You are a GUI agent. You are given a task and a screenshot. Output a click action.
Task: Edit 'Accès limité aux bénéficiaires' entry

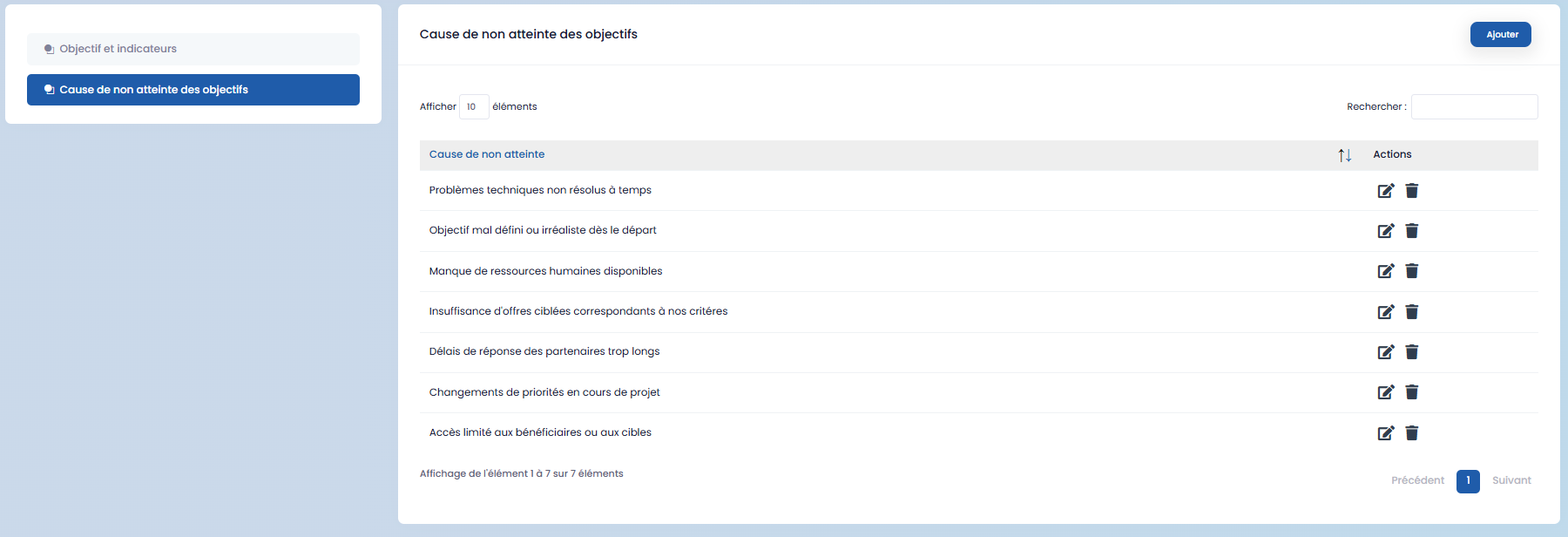click(x=1385, y=433)
